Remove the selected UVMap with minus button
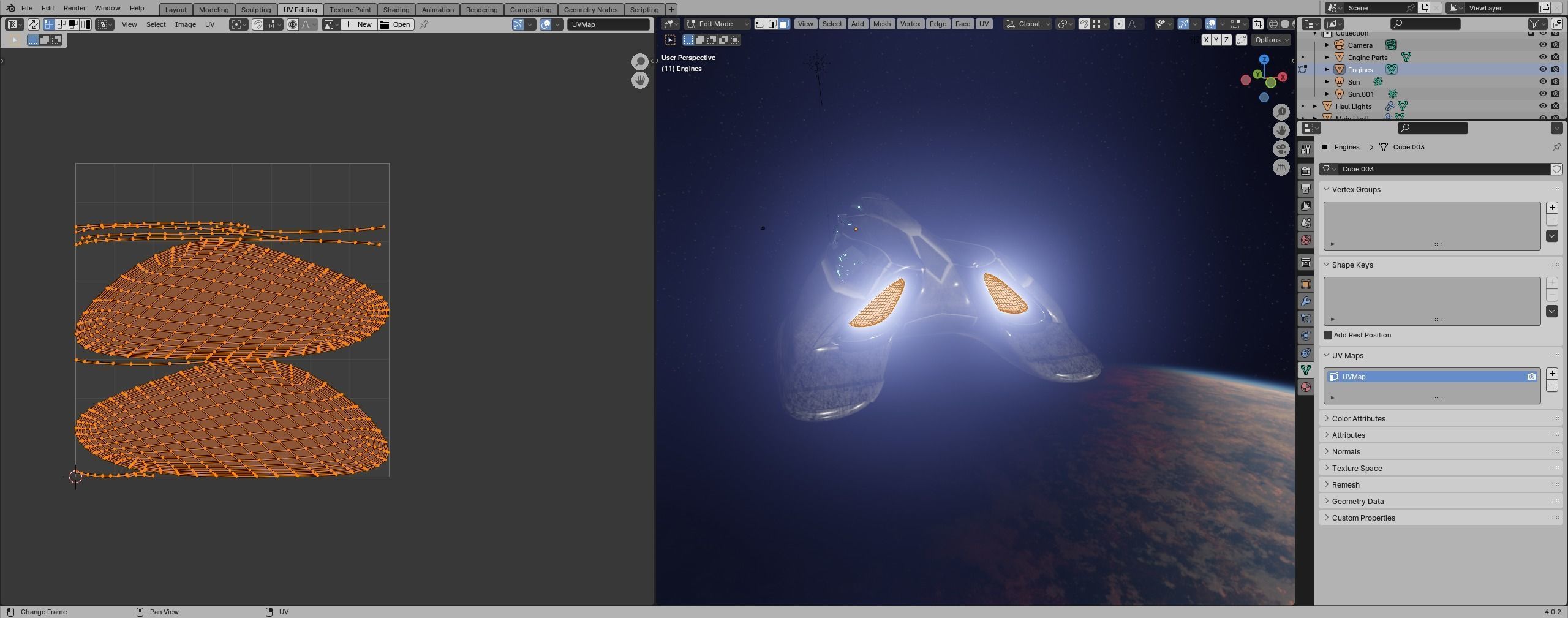This screenshot has height=618, width=1568. click(1551, 386)
